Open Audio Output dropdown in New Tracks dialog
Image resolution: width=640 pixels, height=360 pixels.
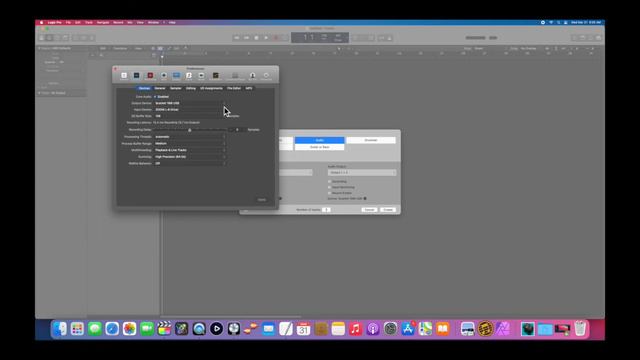[x=362, y=173]
